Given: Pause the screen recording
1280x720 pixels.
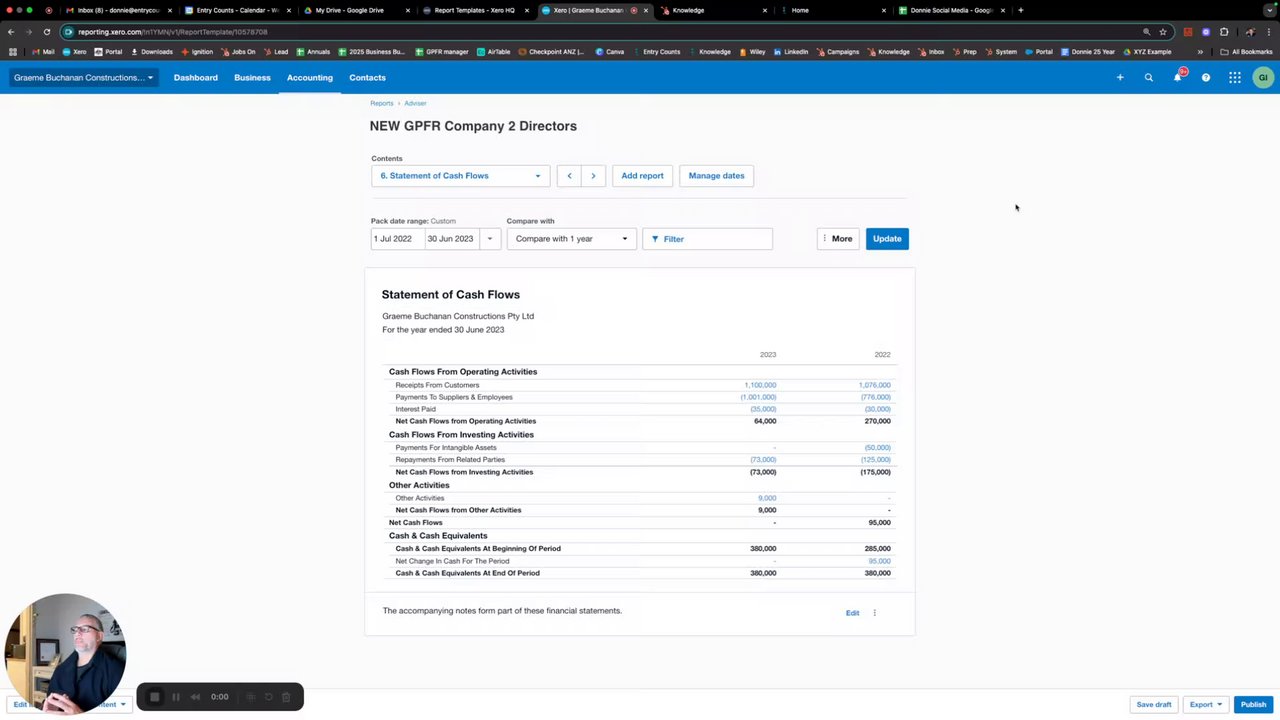Looking at the screenshot, I should coord(175,697).
